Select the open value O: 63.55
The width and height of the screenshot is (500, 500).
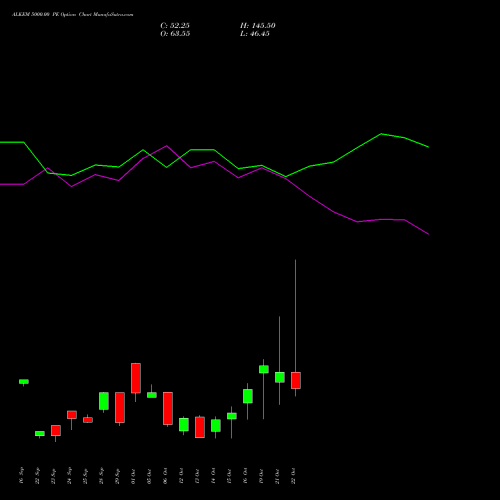click(175, 34)
